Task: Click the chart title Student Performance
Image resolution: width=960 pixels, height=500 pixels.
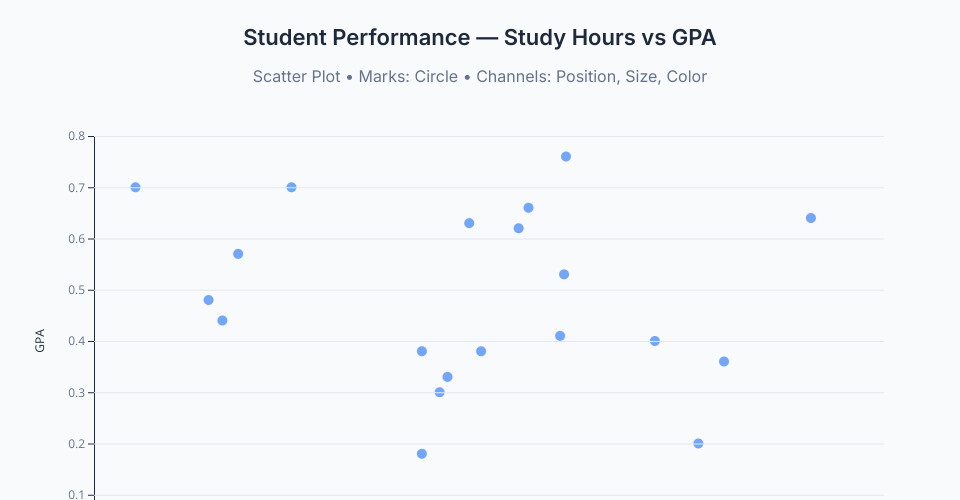Action: click(x=480, y=38)
